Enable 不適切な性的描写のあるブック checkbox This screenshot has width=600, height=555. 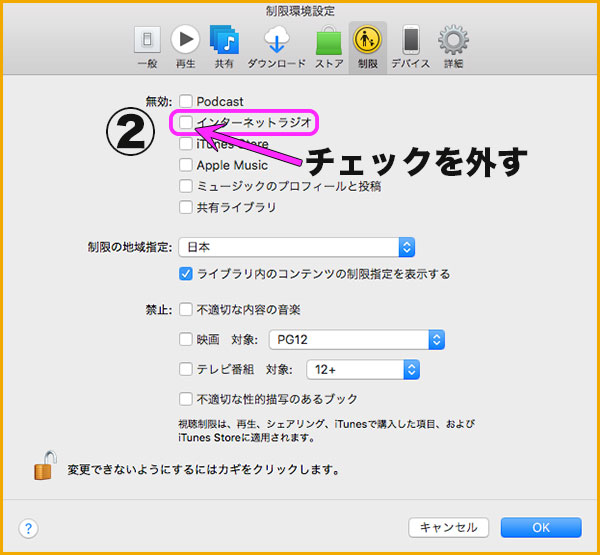tap(186, 399)
